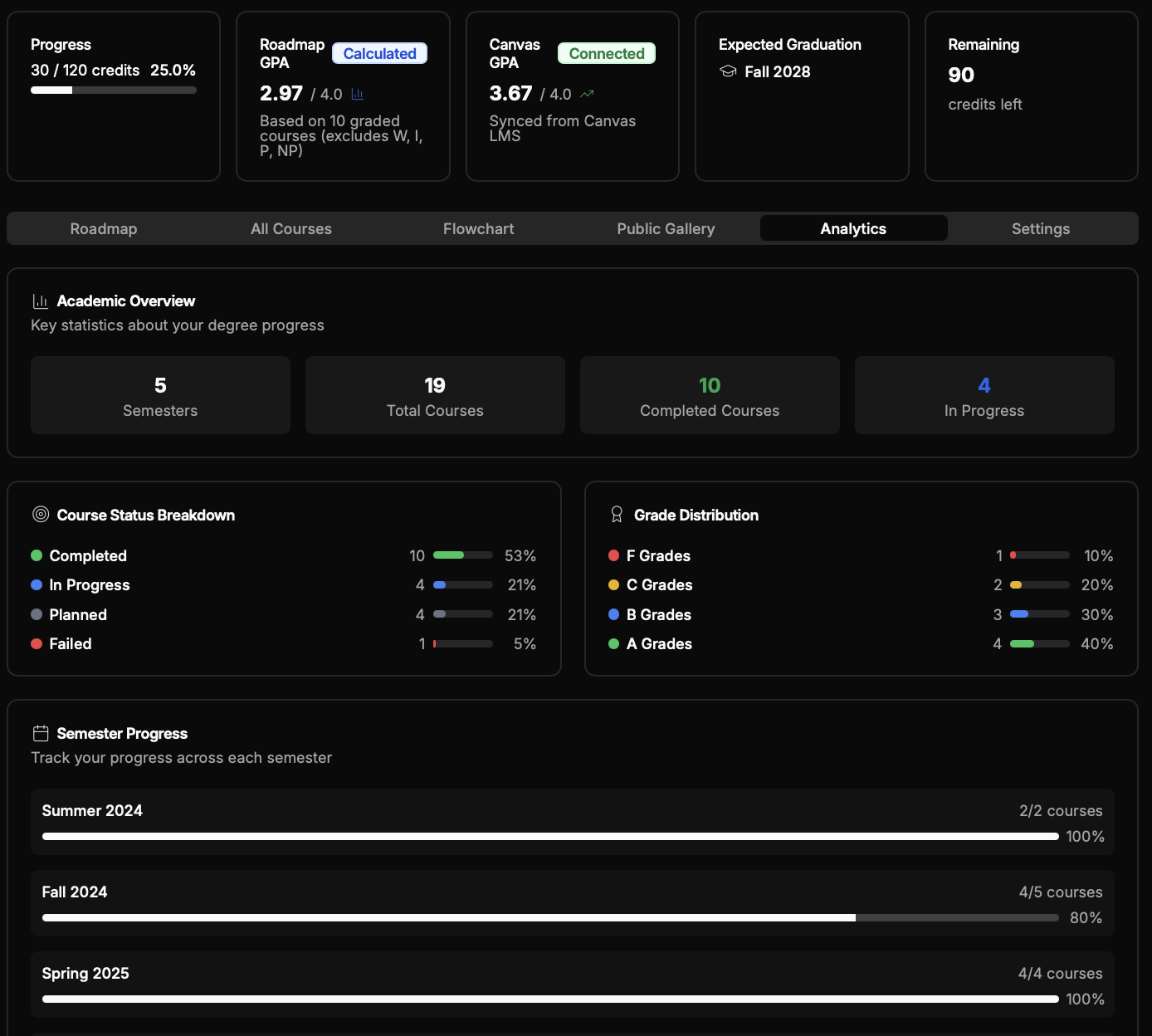Click the In Progress stat card
This screenshot has height=1036, width=1152.
point(984,395)
